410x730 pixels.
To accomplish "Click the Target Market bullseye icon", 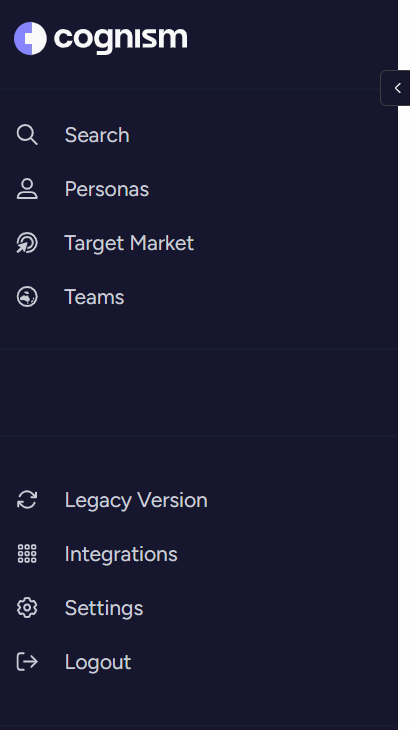I will point(27,243).
